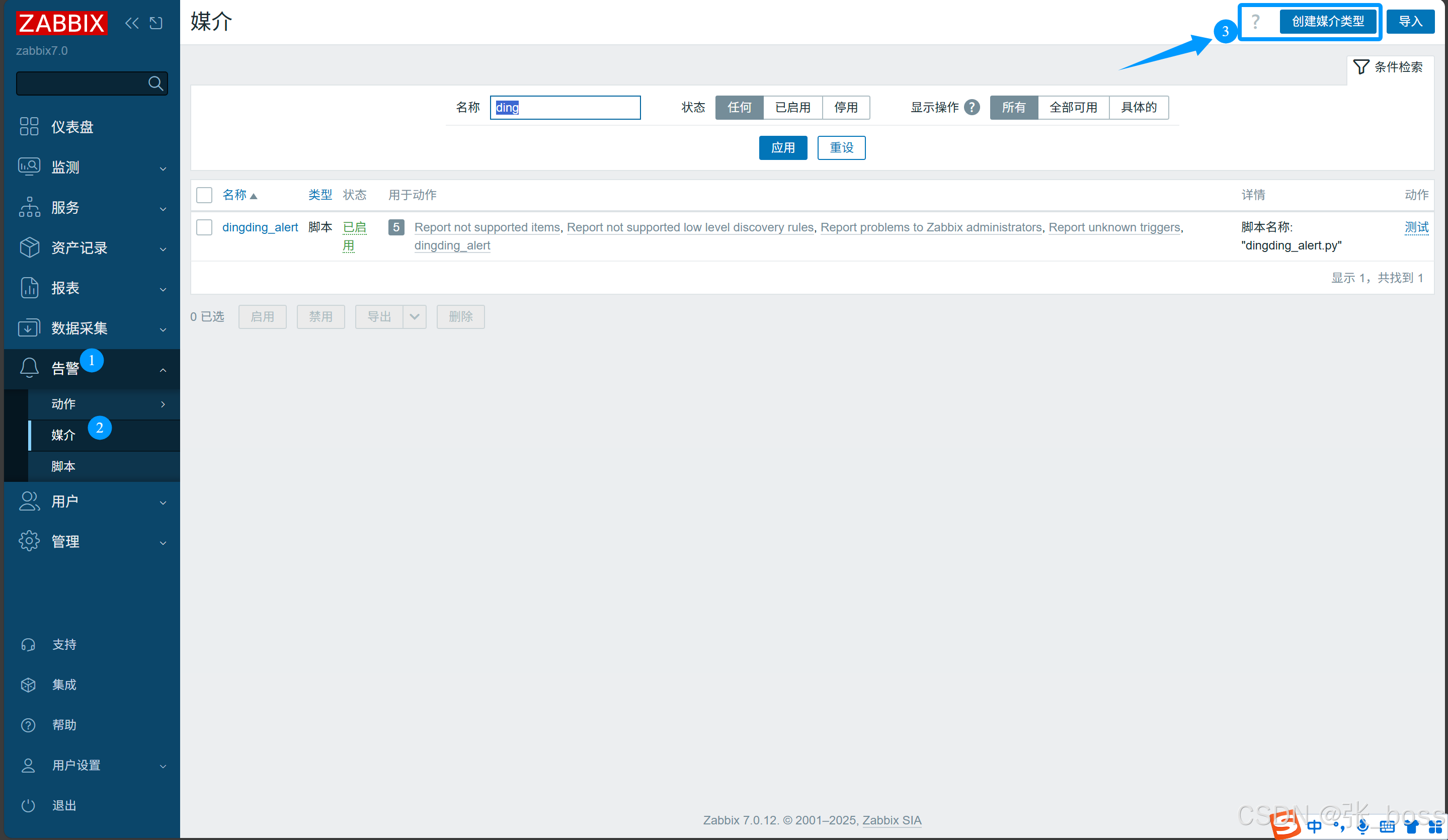
Task: Open the 脚本 submenu item
Action: point(63,466)
